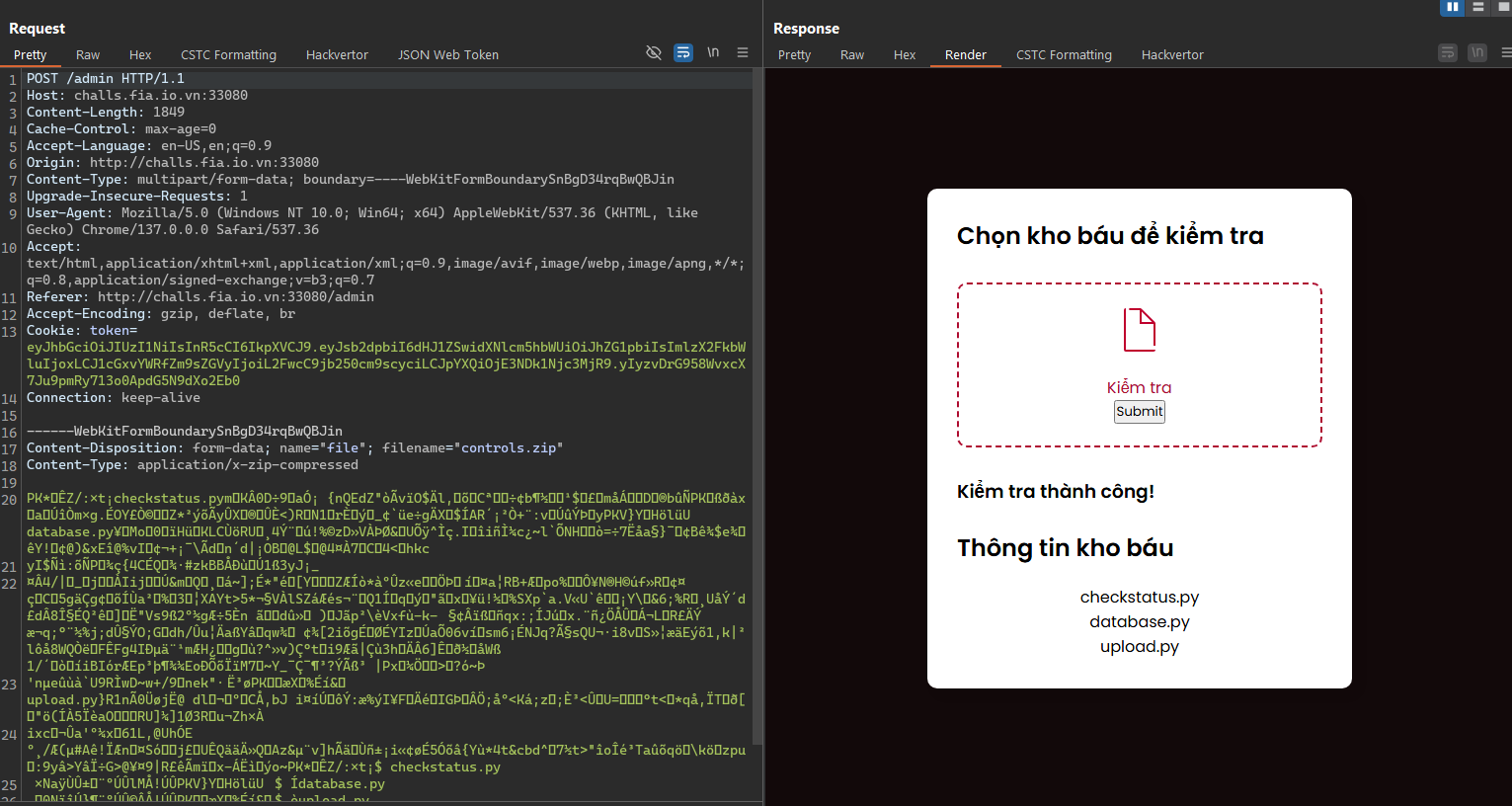Click the application/x-zip-compressed content type line
Viewport: 1512px width, 806px height.
coord(193,464)
